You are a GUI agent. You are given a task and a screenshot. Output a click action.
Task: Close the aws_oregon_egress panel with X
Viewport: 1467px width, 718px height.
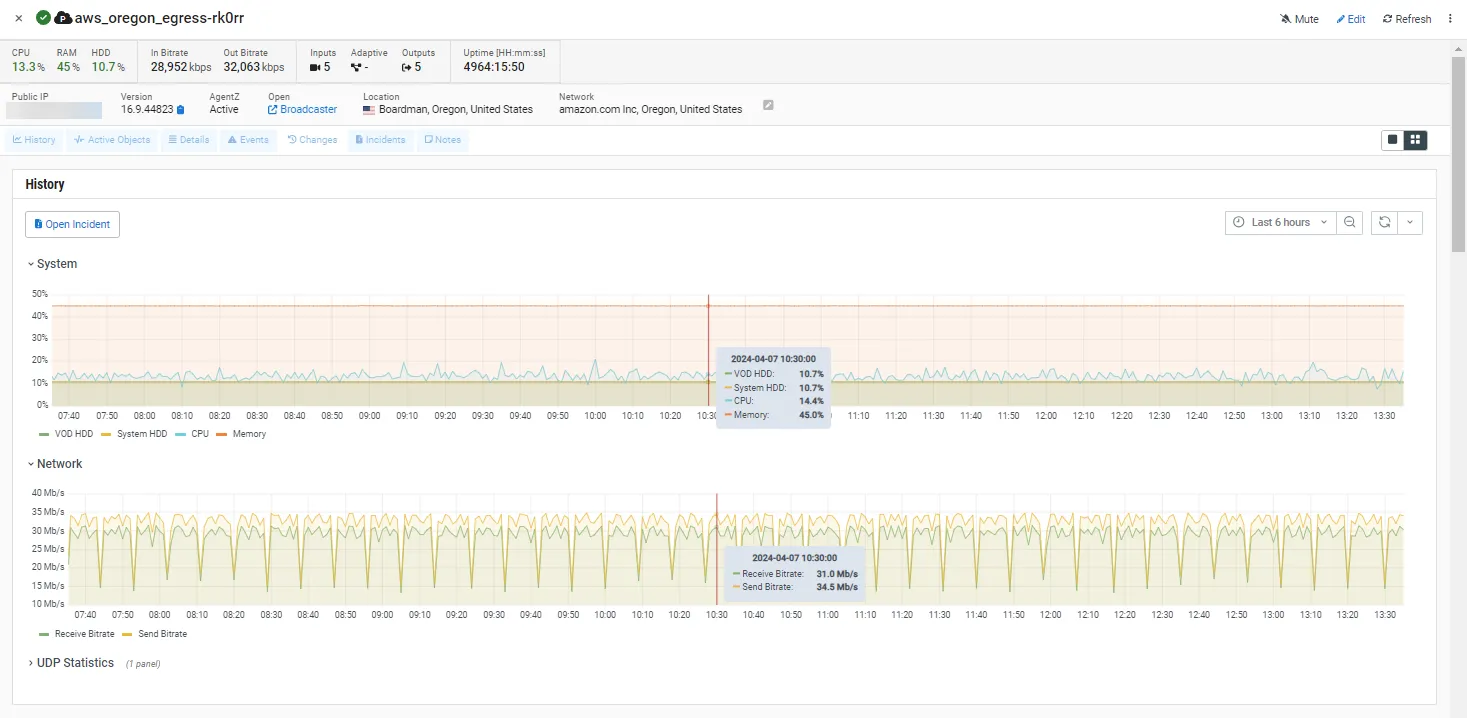pyautogui.click(x=18, y=18)
